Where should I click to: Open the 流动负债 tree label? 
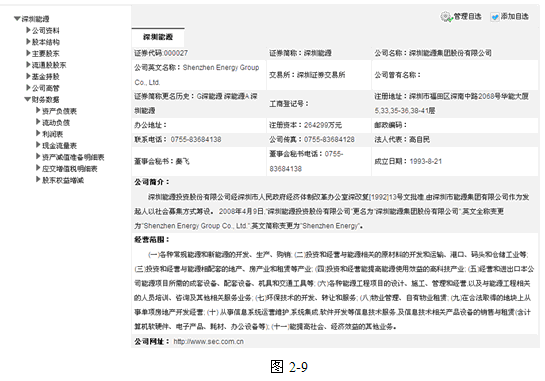(56, 123)
